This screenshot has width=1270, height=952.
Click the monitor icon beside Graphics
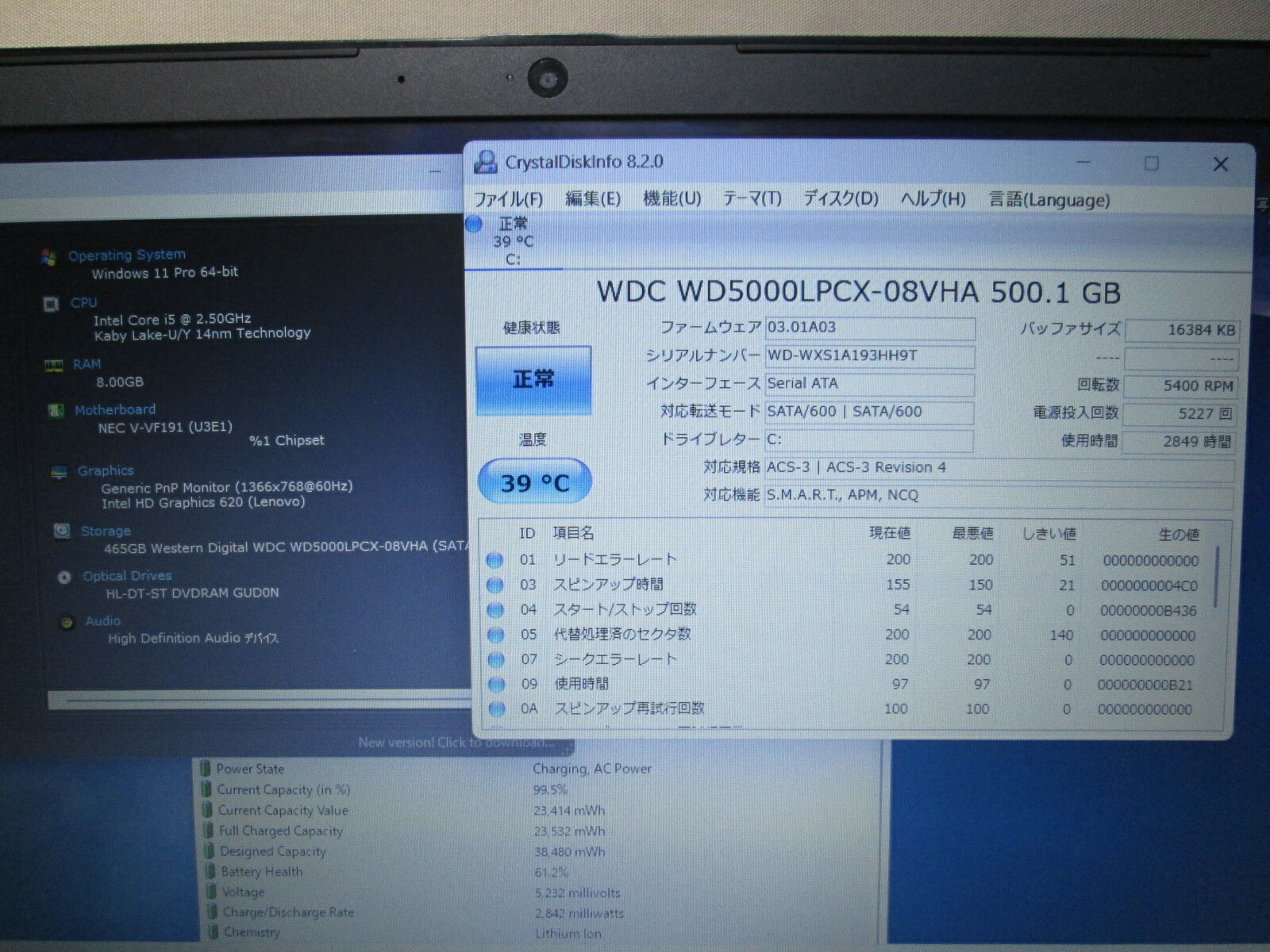[59, 472]
